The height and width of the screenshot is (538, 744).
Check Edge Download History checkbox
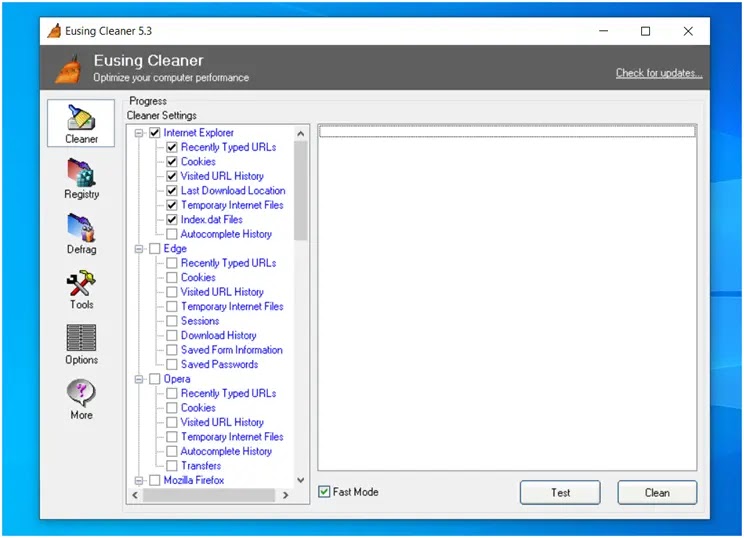click(172, 335)
